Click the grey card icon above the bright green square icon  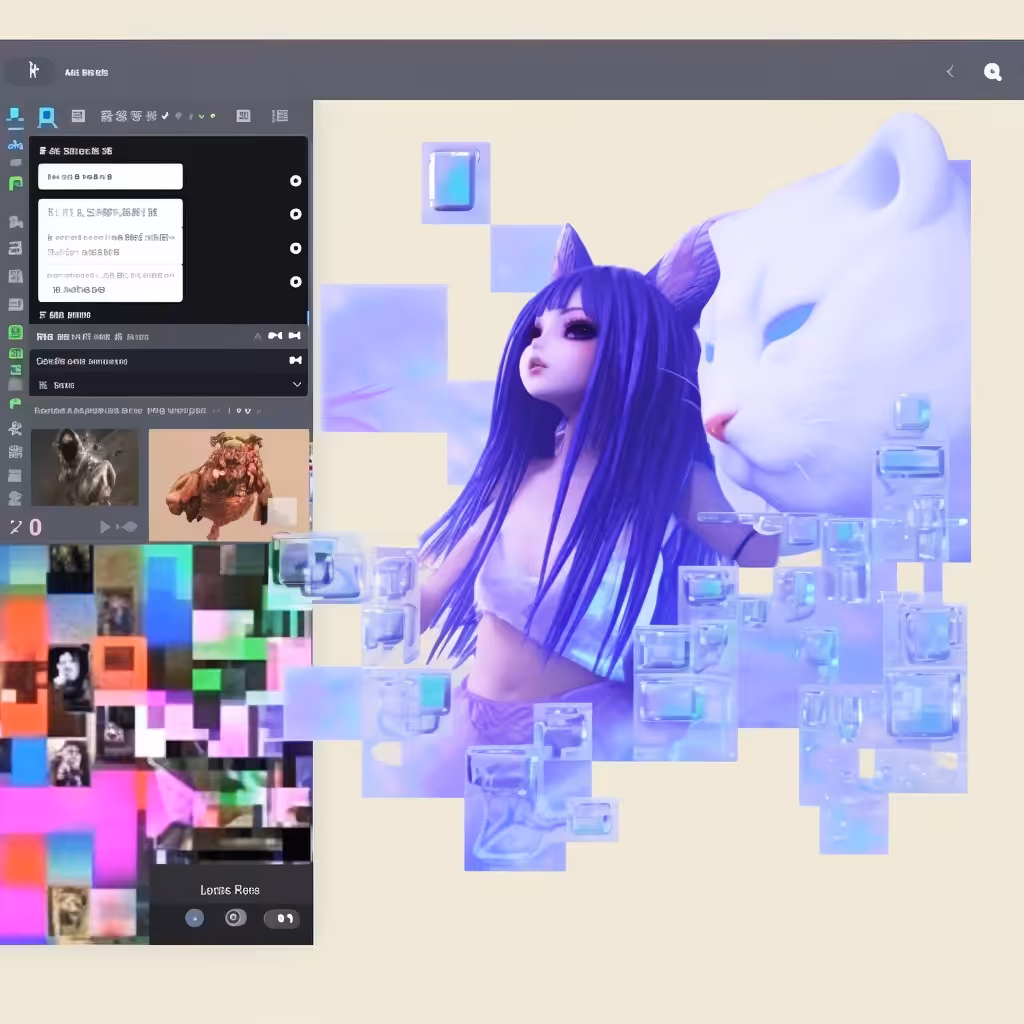[16, 304]
